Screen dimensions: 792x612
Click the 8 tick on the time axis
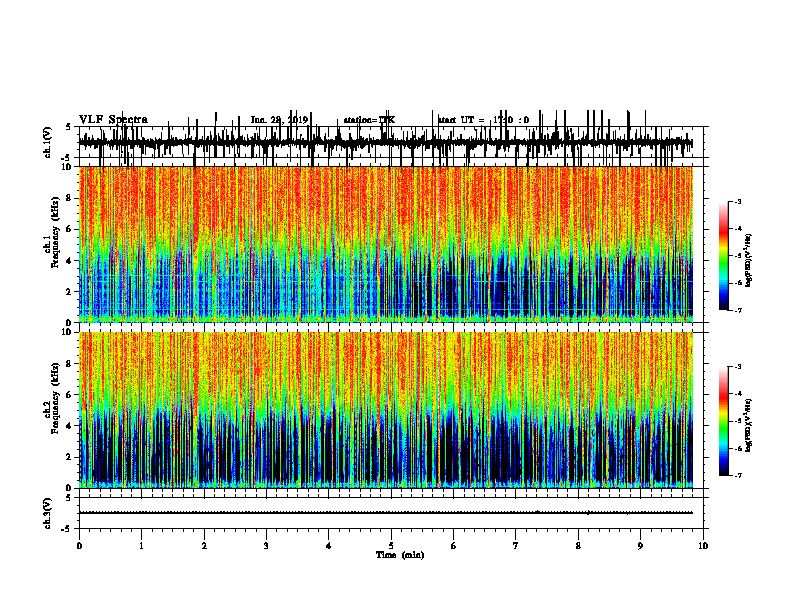(578, 546)
